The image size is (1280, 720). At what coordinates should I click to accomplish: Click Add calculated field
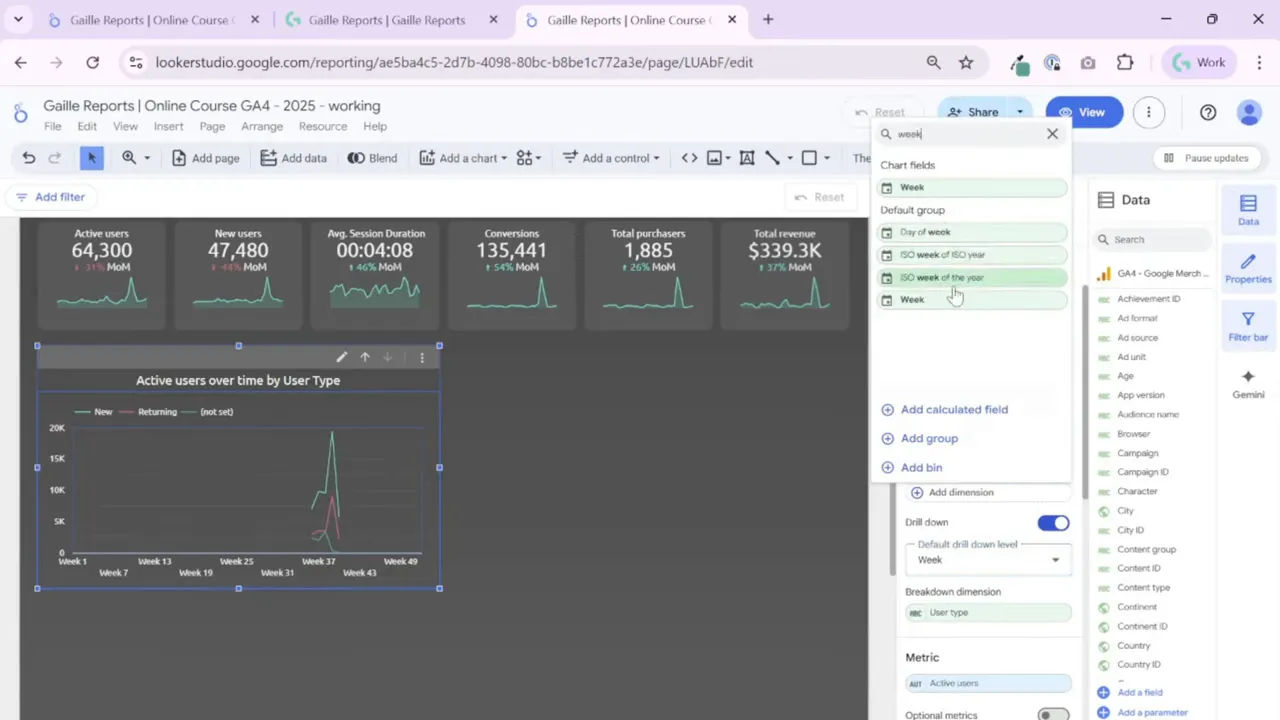point(953,409)
